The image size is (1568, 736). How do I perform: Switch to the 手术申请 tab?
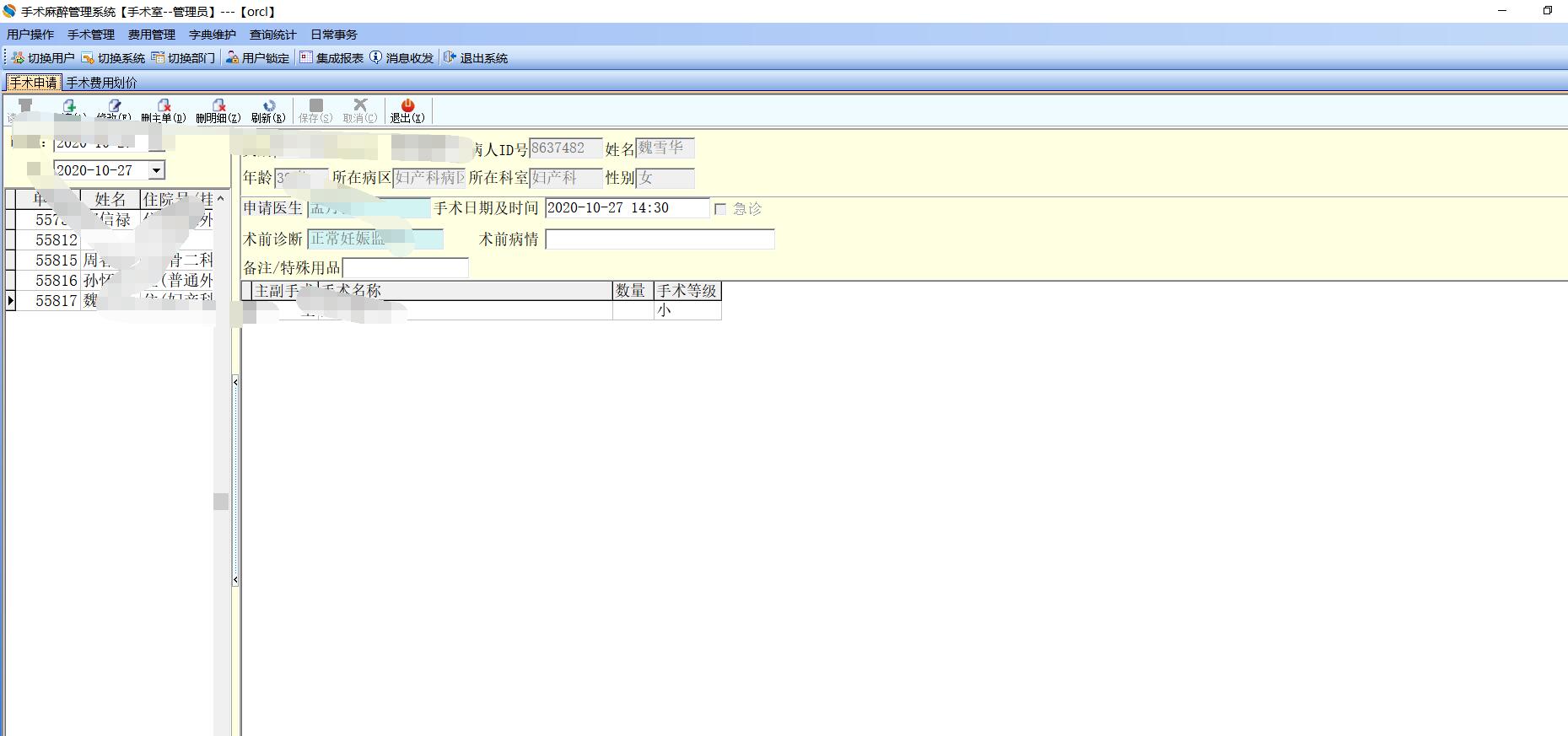(34, 83)
